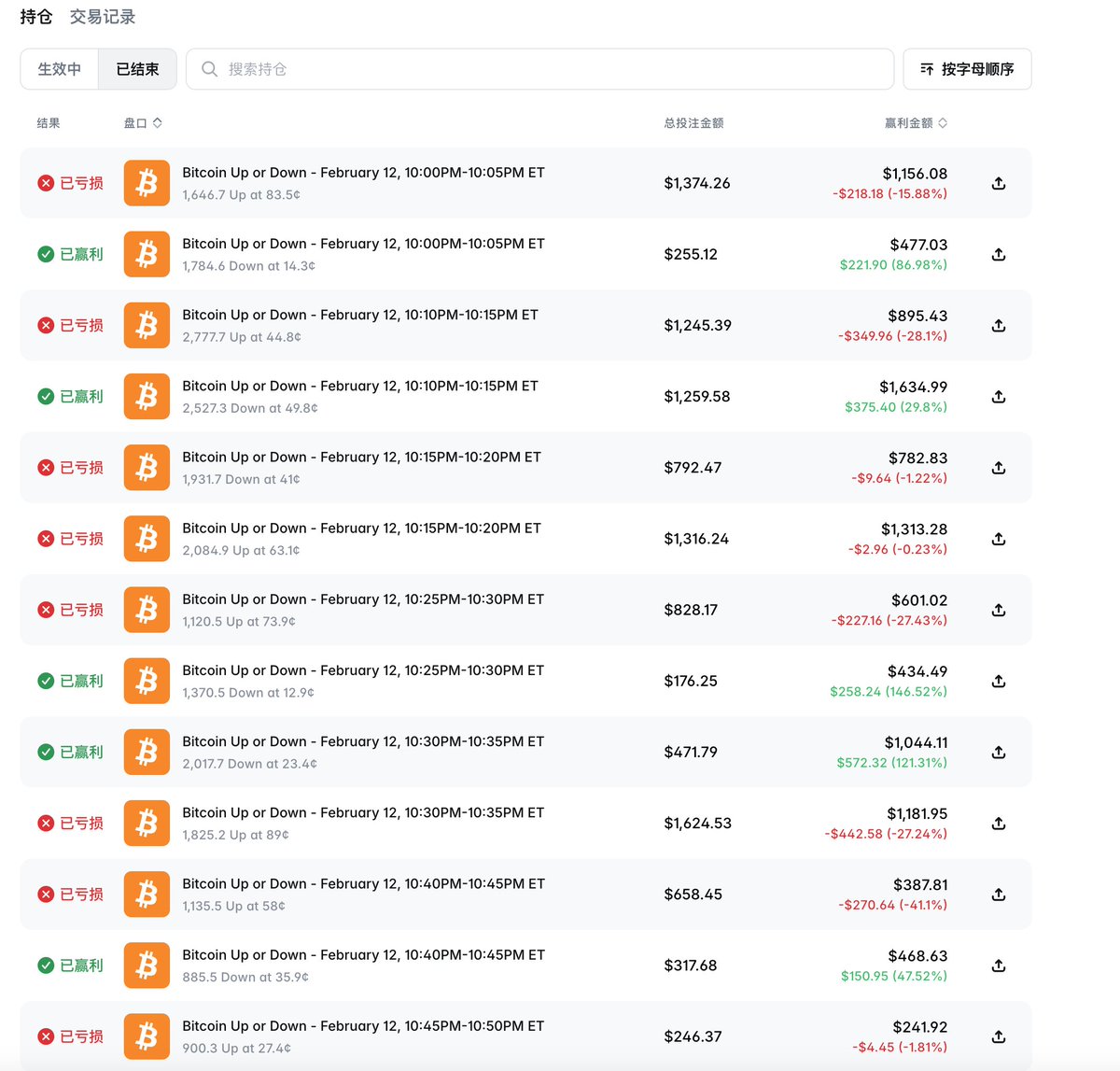Switch to the 生效中 (active) filter

point(60,69)
